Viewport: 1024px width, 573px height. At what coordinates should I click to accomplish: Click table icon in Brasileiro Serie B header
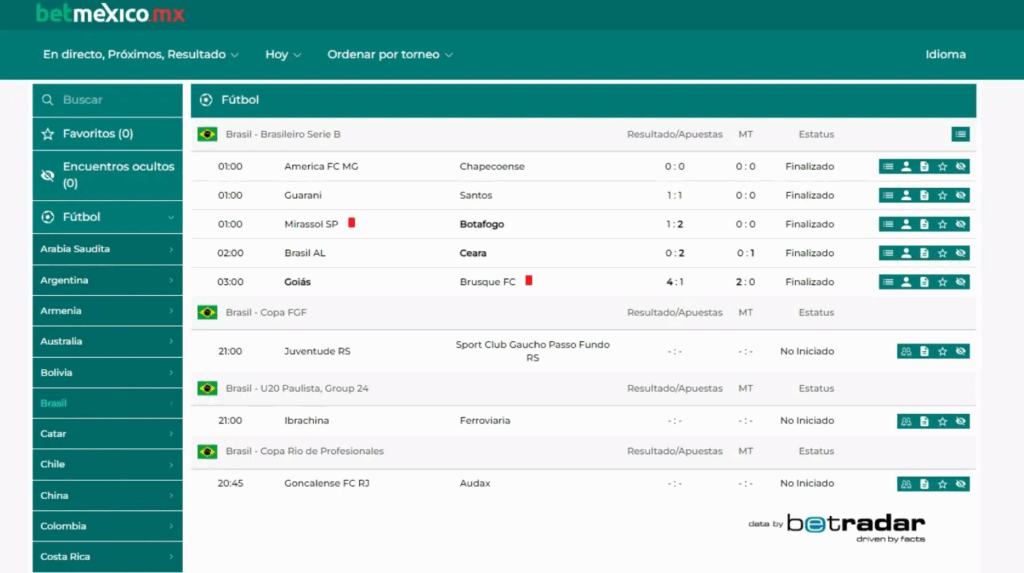(x=960, y=134)
